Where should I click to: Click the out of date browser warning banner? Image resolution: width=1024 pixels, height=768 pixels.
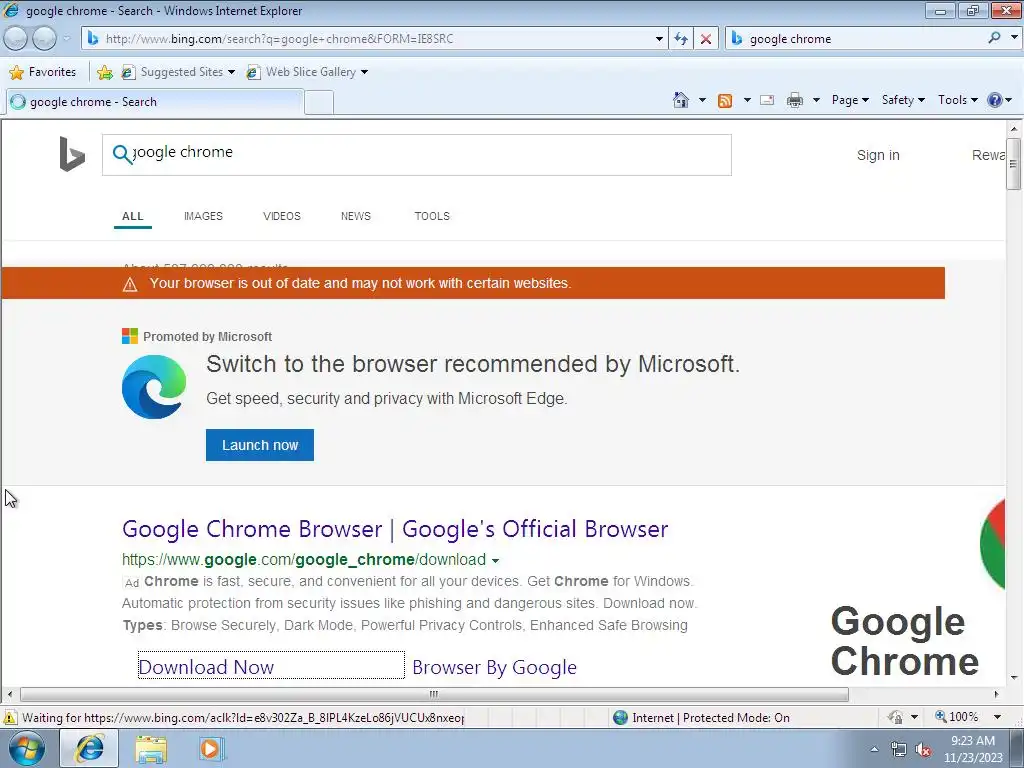[473, 283]
